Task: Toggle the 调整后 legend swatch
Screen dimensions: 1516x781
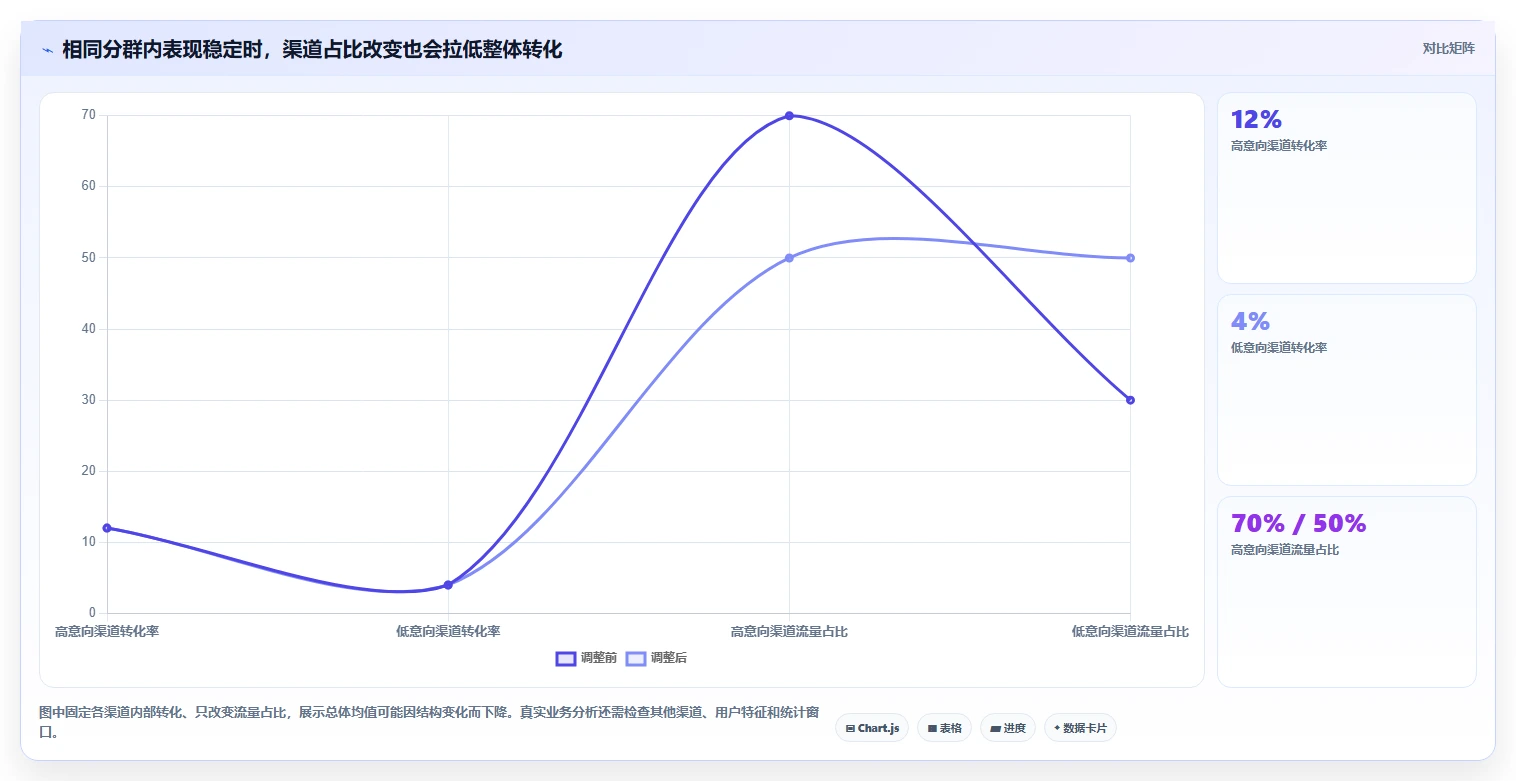Action: click(x=636, y=658)
